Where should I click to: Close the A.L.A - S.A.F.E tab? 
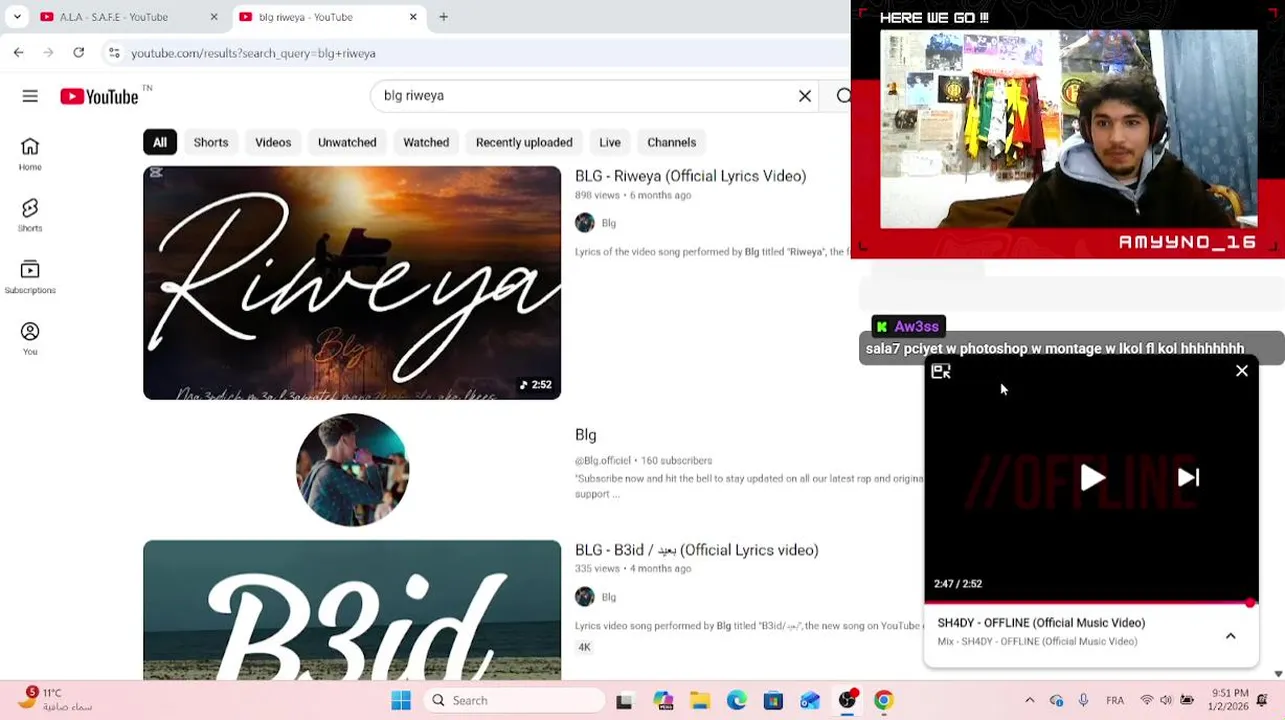click(x=214, y=17)
